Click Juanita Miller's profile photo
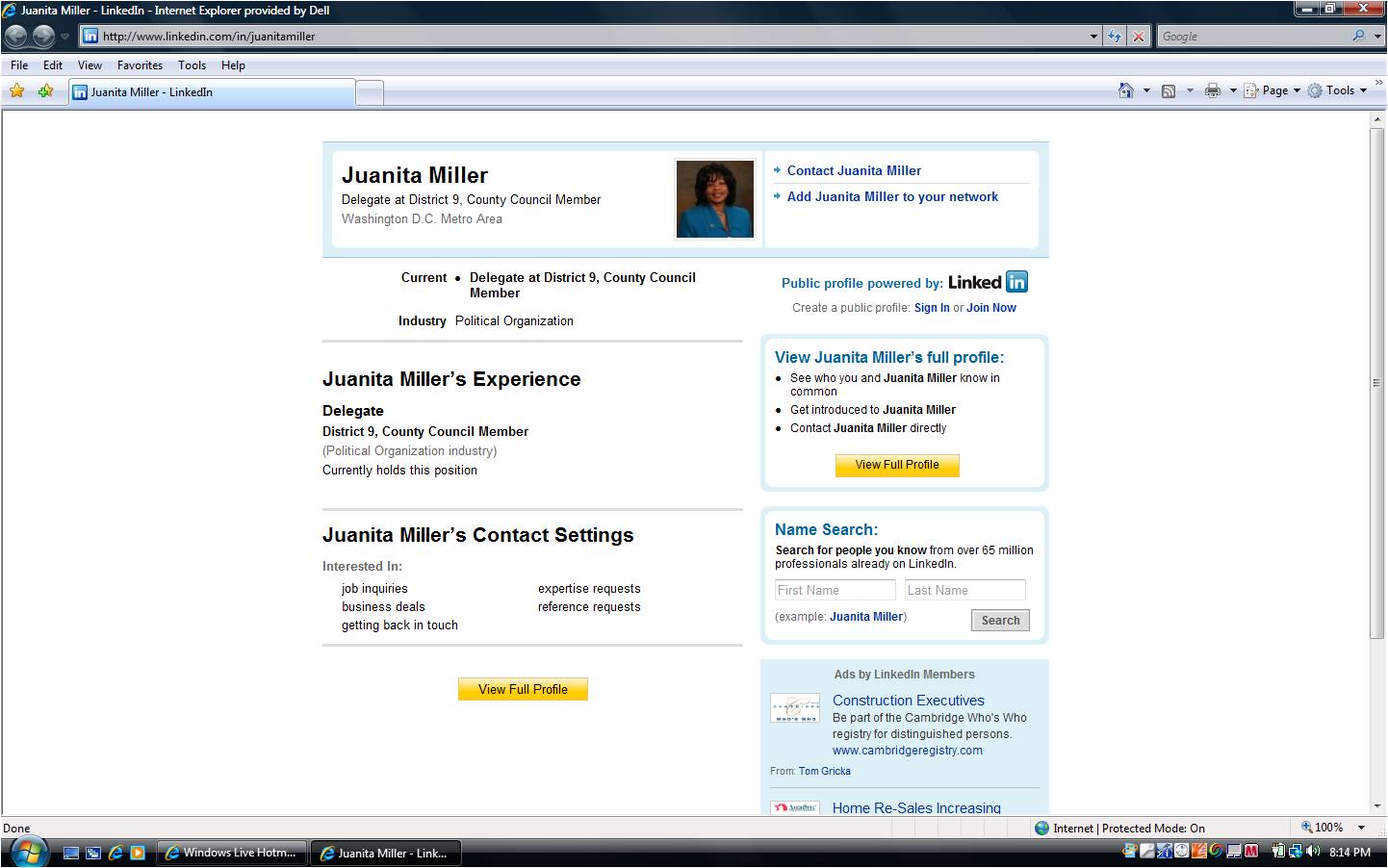1388x868 pixels. tap(715, 199)
